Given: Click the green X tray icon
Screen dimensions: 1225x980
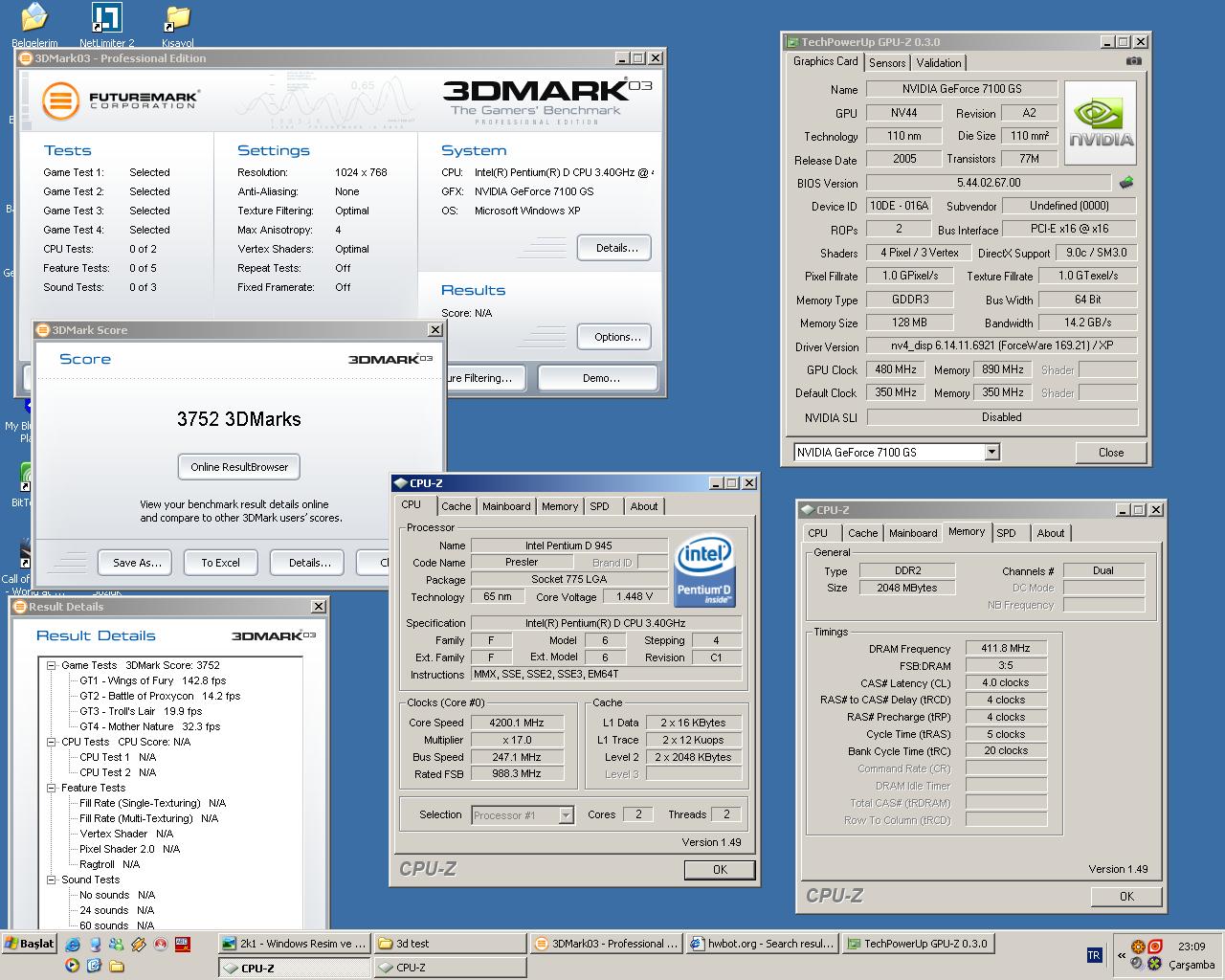Looking at the screenshot, I should (1155, 964).
